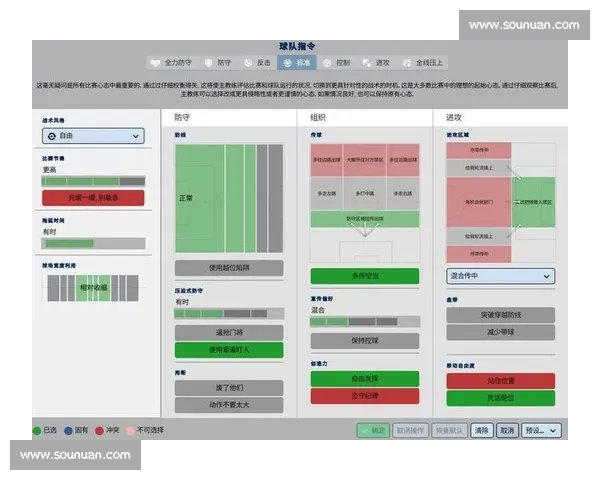
Task: Click the red 有机会就射门 attack zone
Action: [x=479, y=202]
